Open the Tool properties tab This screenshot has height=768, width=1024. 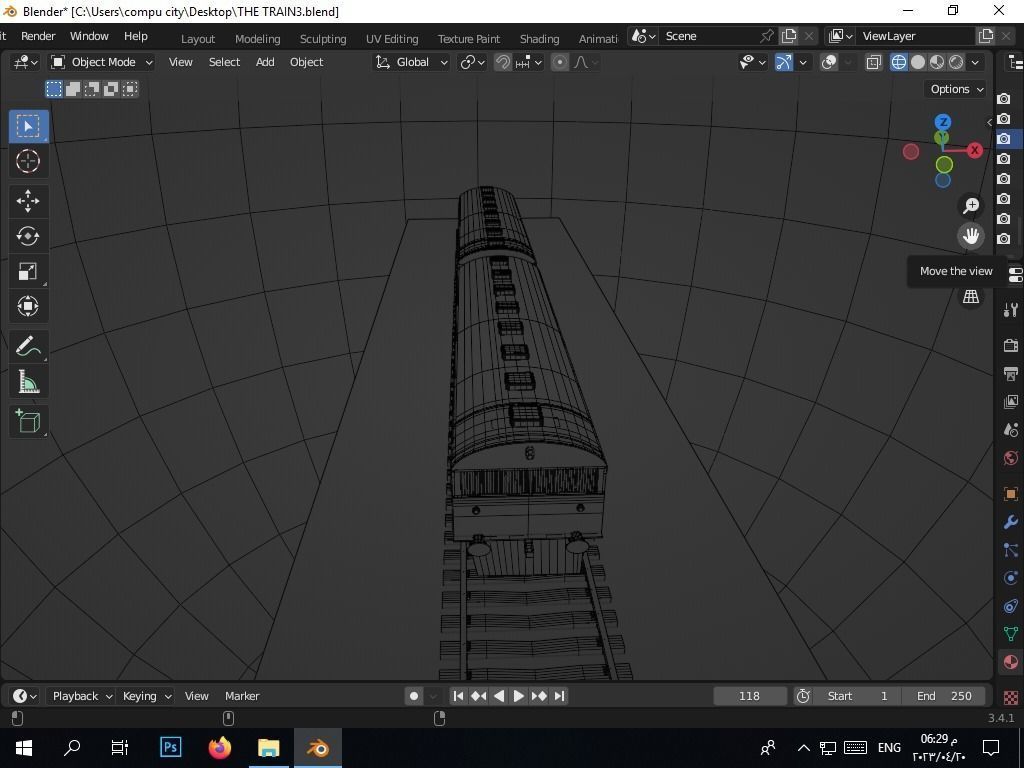1010,311
